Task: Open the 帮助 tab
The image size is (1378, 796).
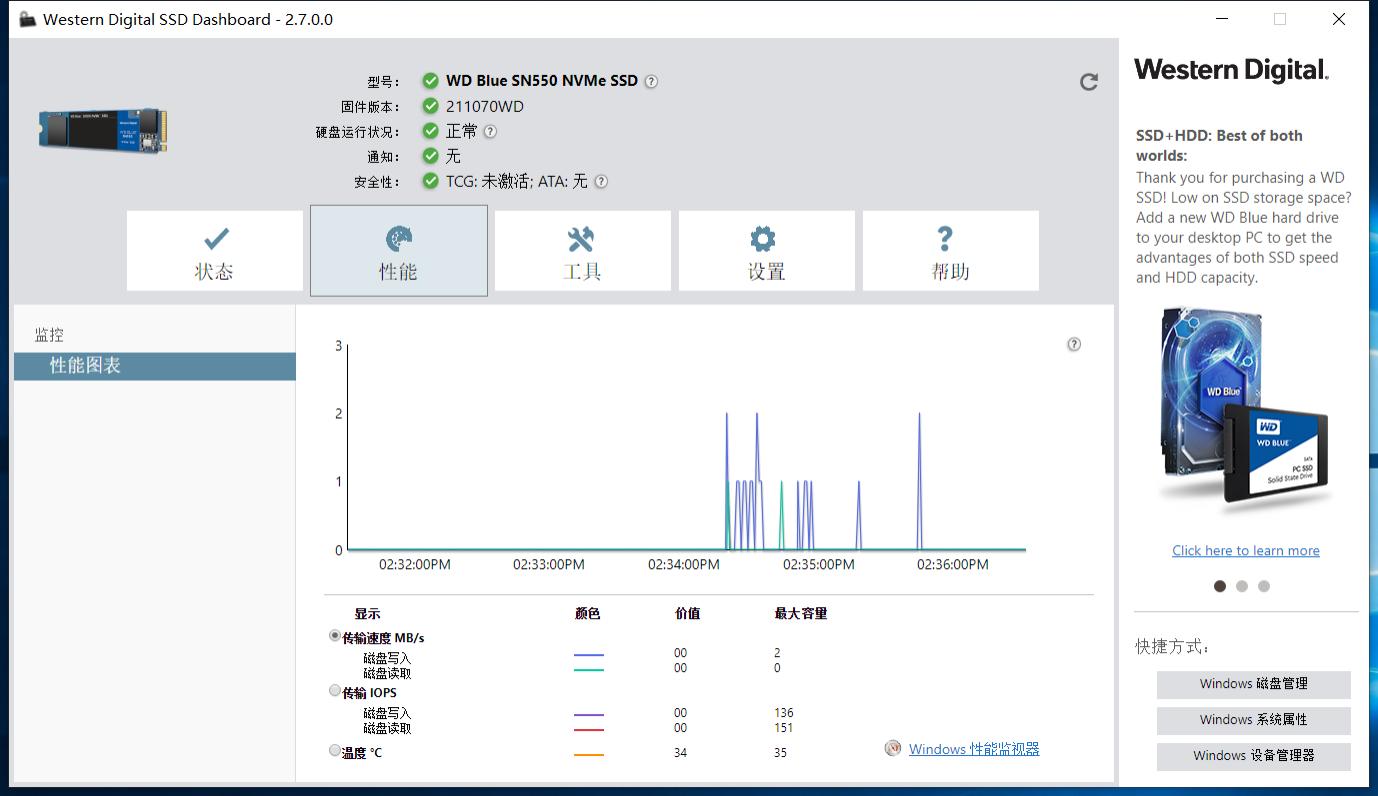Action: coord(951,251)
